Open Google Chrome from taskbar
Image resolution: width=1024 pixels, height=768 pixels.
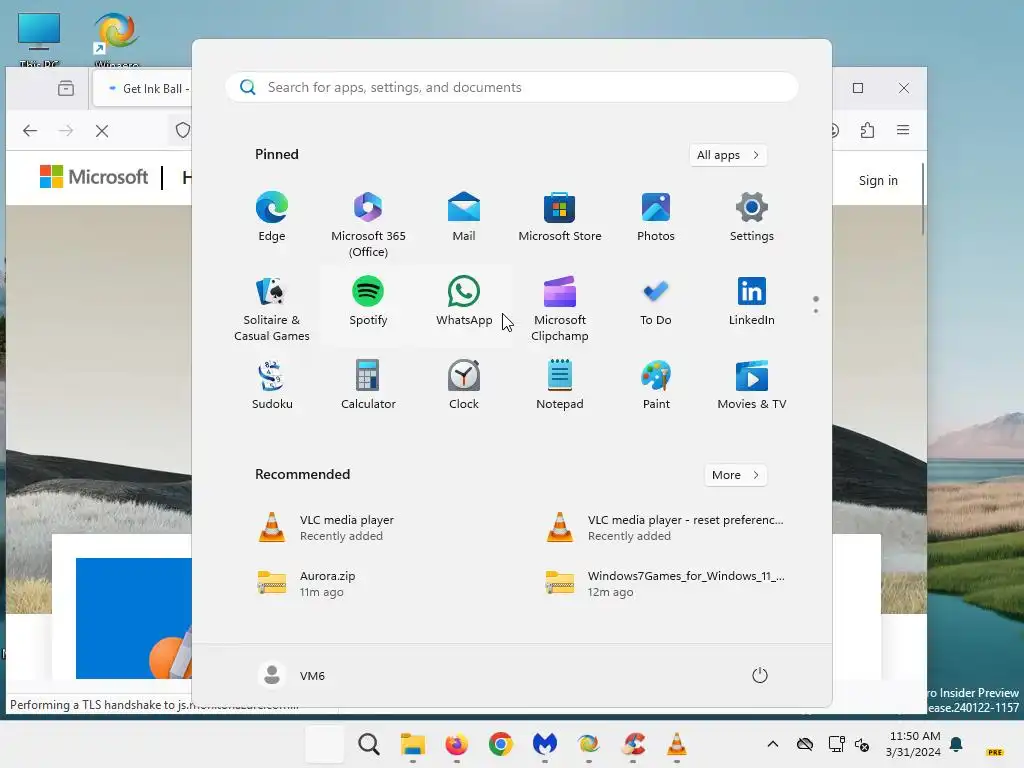(x=501, y=744)
